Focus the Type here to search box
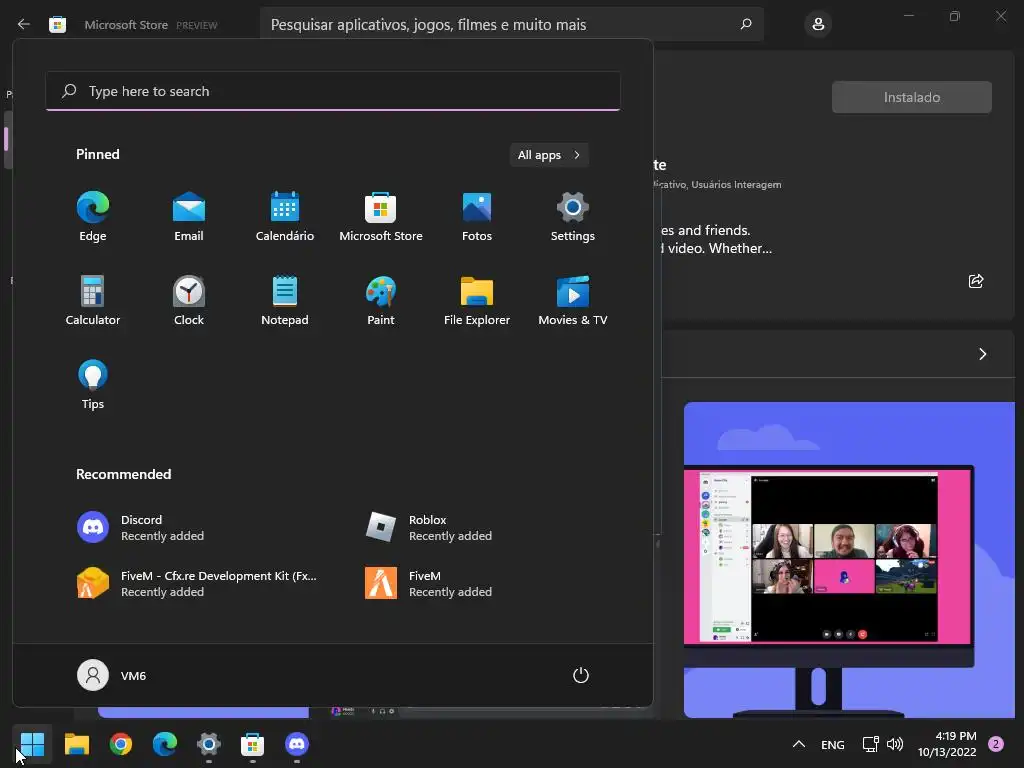Image resolution: width=1024 pixels, height=768 pixels. point(333,91)
